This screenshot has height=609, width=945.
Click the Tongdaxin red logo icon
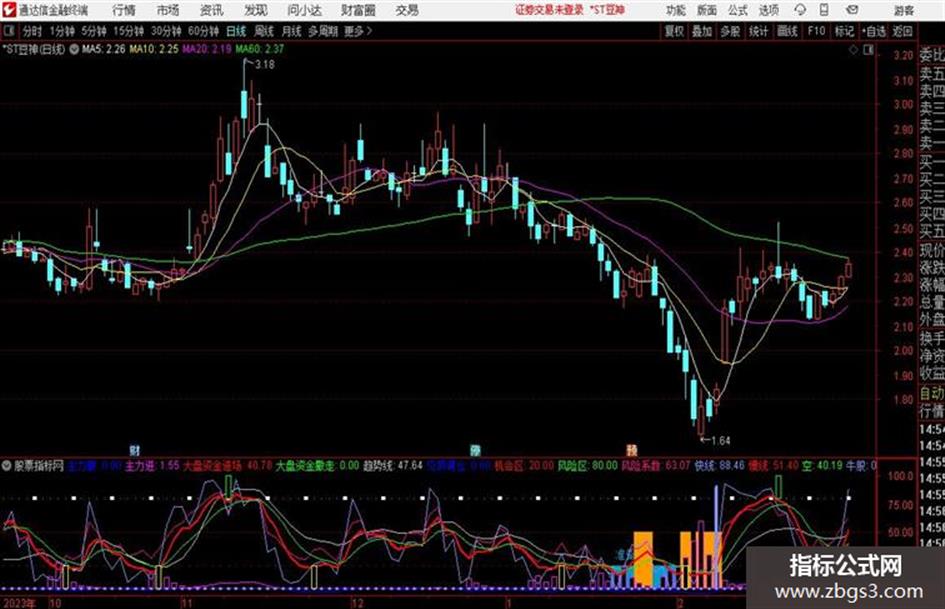click(x=8, y=10)
